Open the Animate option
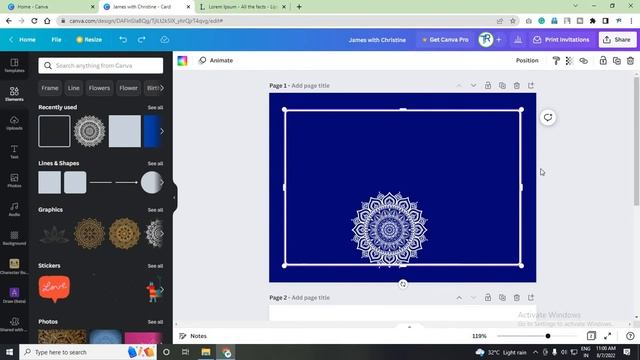640x360 pixels. pos(216,60)
